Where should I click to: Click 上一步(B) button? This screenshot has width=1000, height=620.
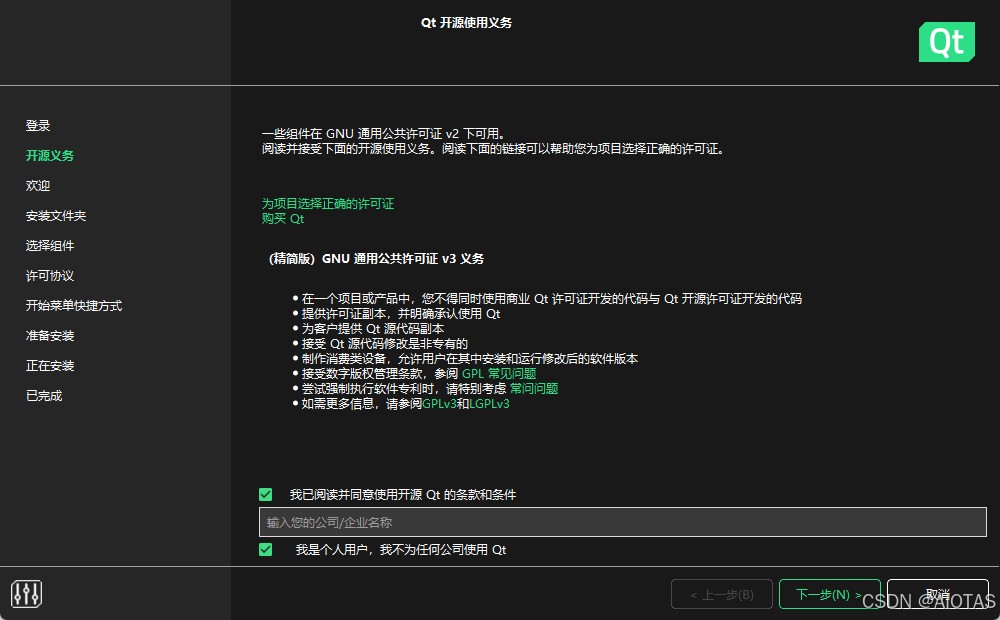tap(721, 594)
